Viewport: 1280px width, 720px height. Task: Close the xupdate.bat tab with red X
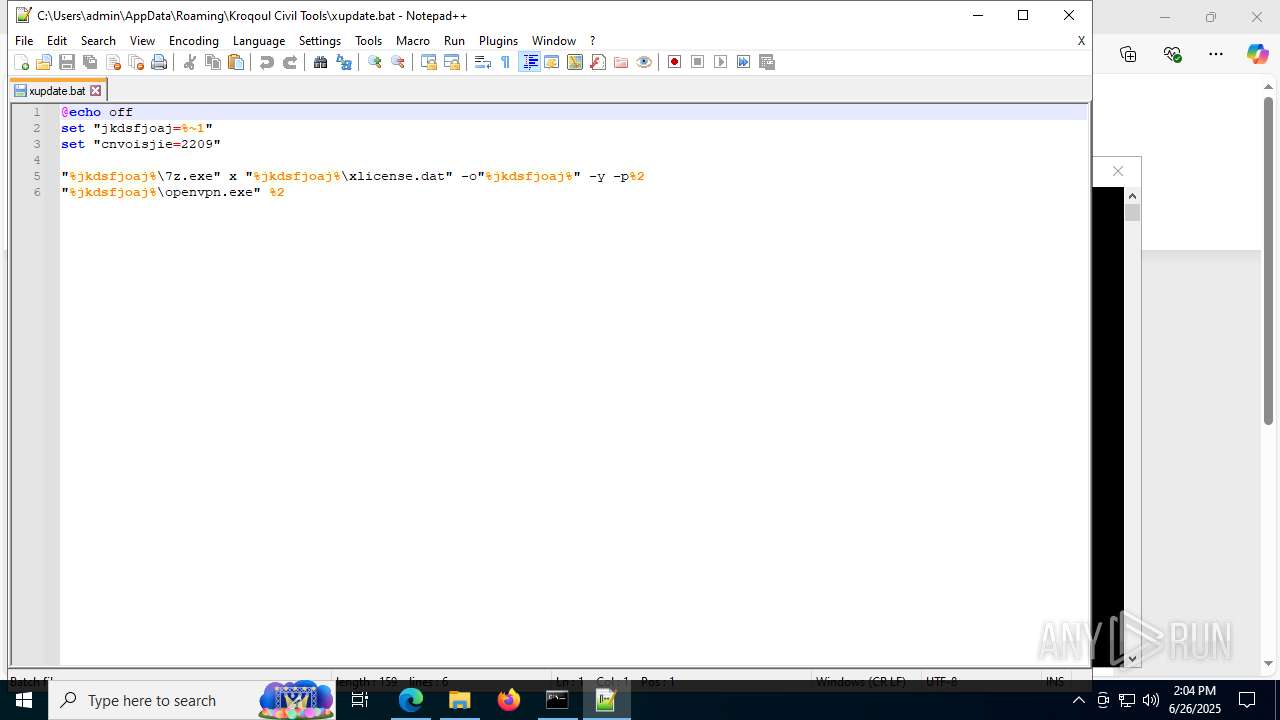point(96,91)
